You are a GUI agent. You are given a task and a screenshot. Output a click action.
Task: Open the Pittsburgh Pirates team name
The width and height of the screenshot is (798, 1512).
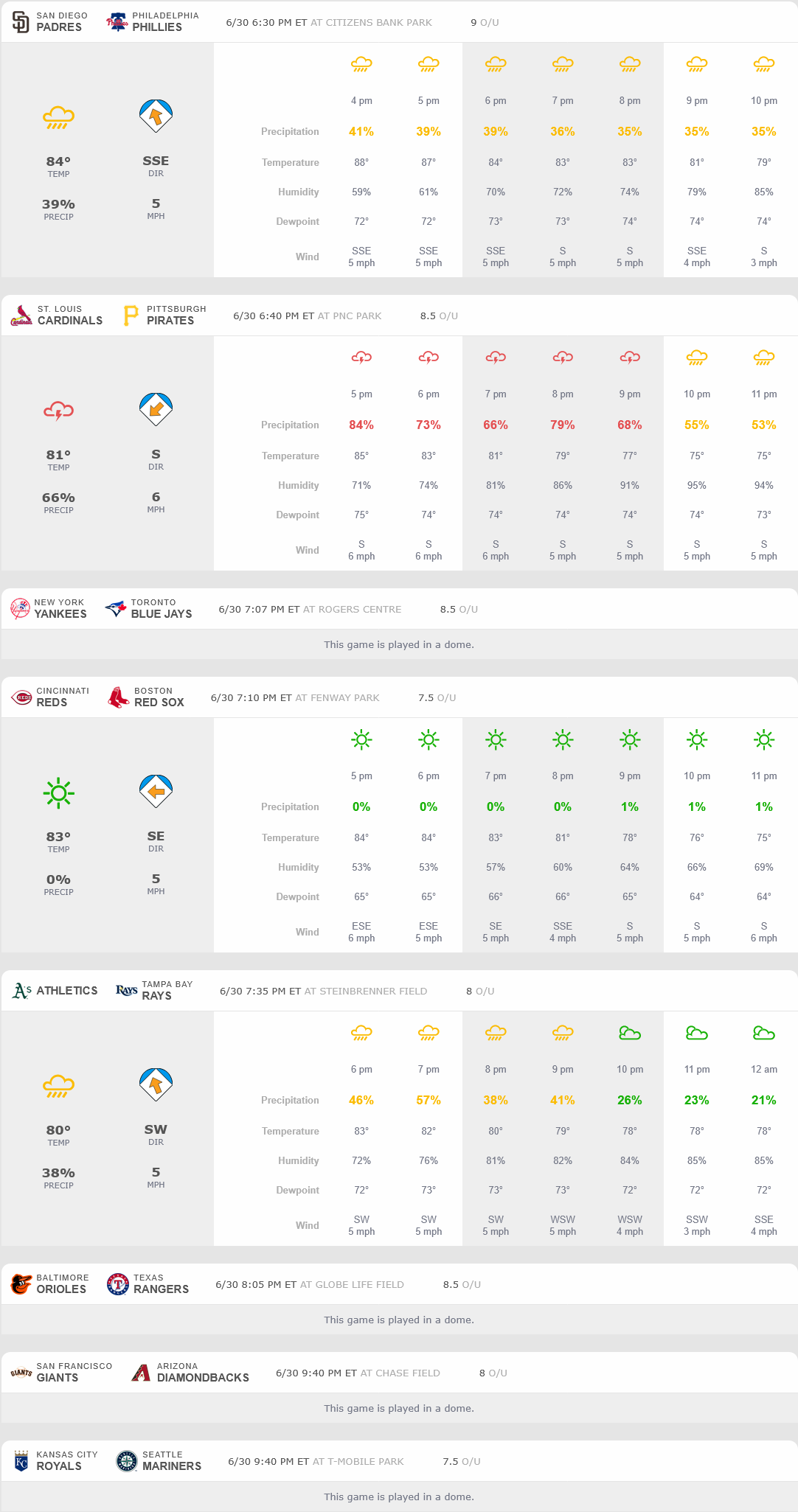[176, 316]
